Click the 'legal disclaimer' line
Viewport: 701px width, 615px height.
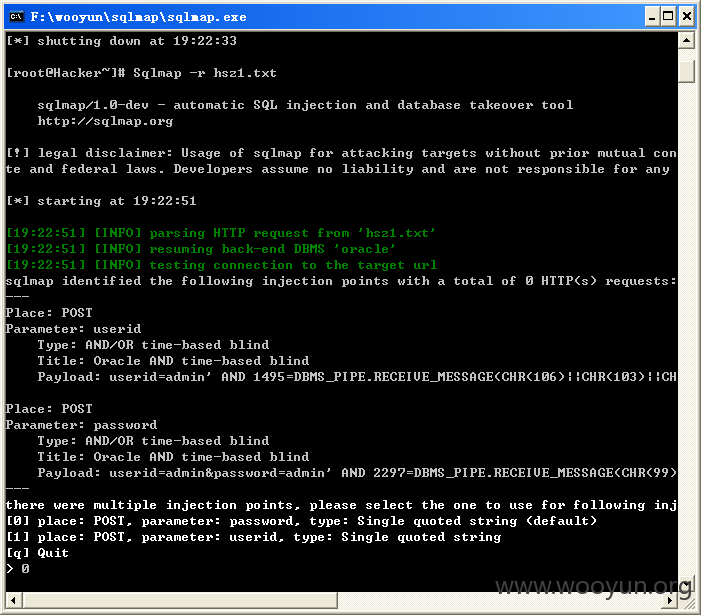tap(341, 153)
